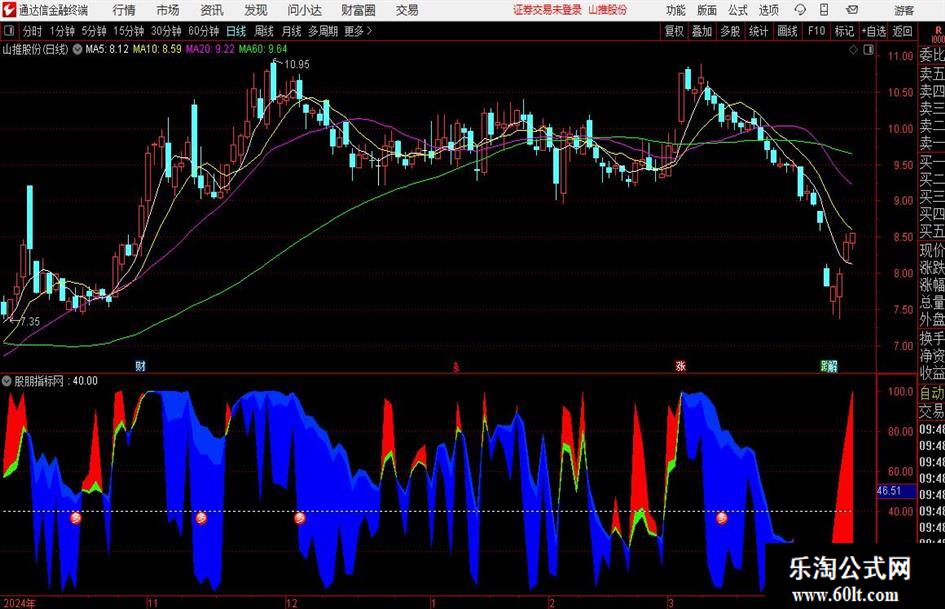
Task: Click the 返回 back button
Action: click(902, 31)
